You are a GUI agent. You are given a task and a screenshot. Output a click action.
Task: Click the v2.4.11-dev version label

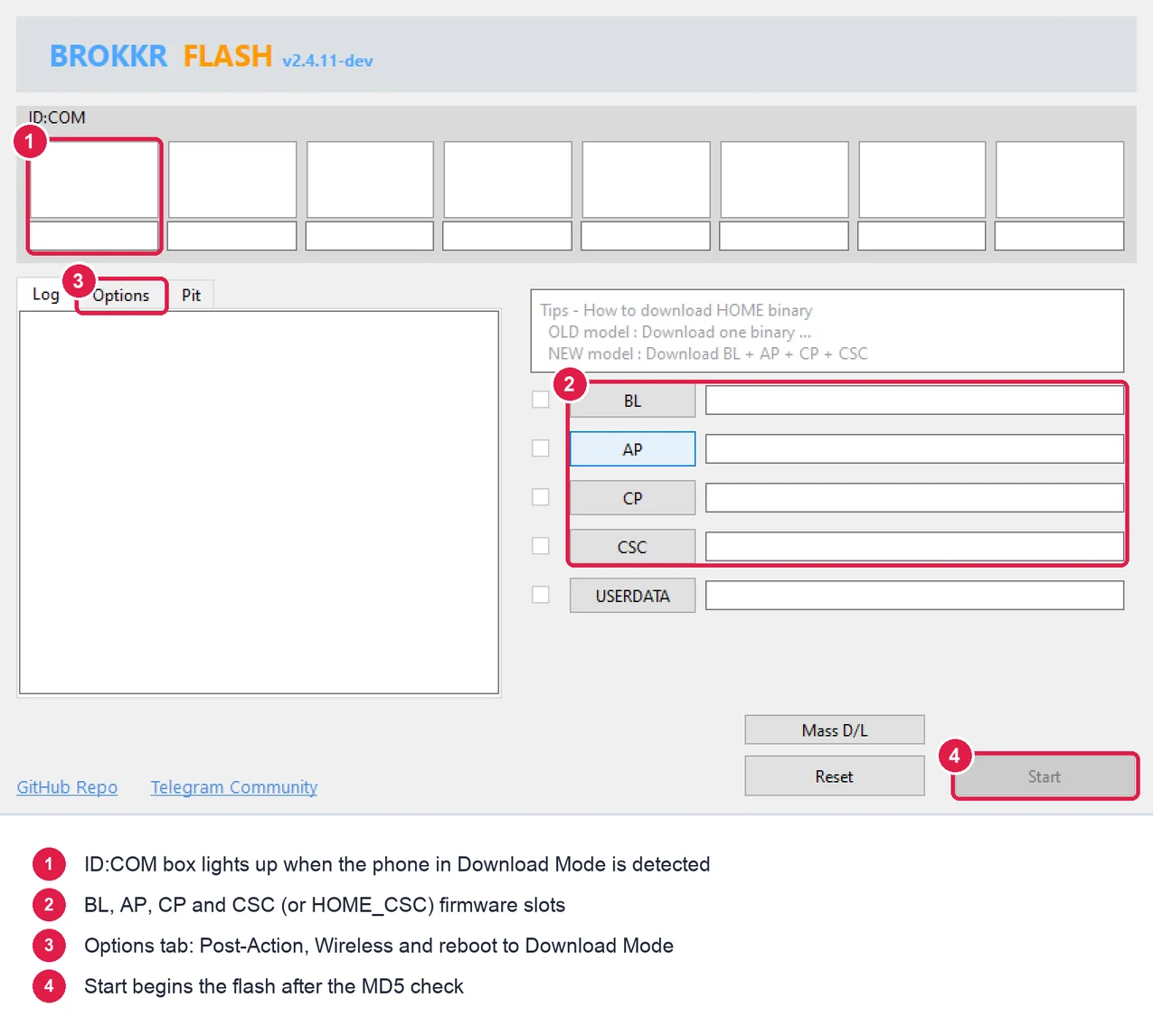tap(327, 61)
